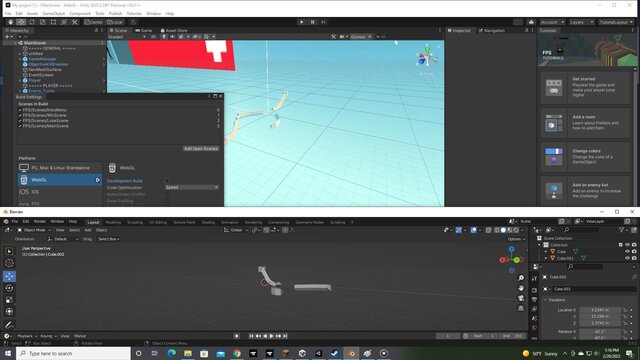Select iOS platform in Build Settings
Image resolution: width=640 pixels, height=360 pixels.
coord(60,191)
